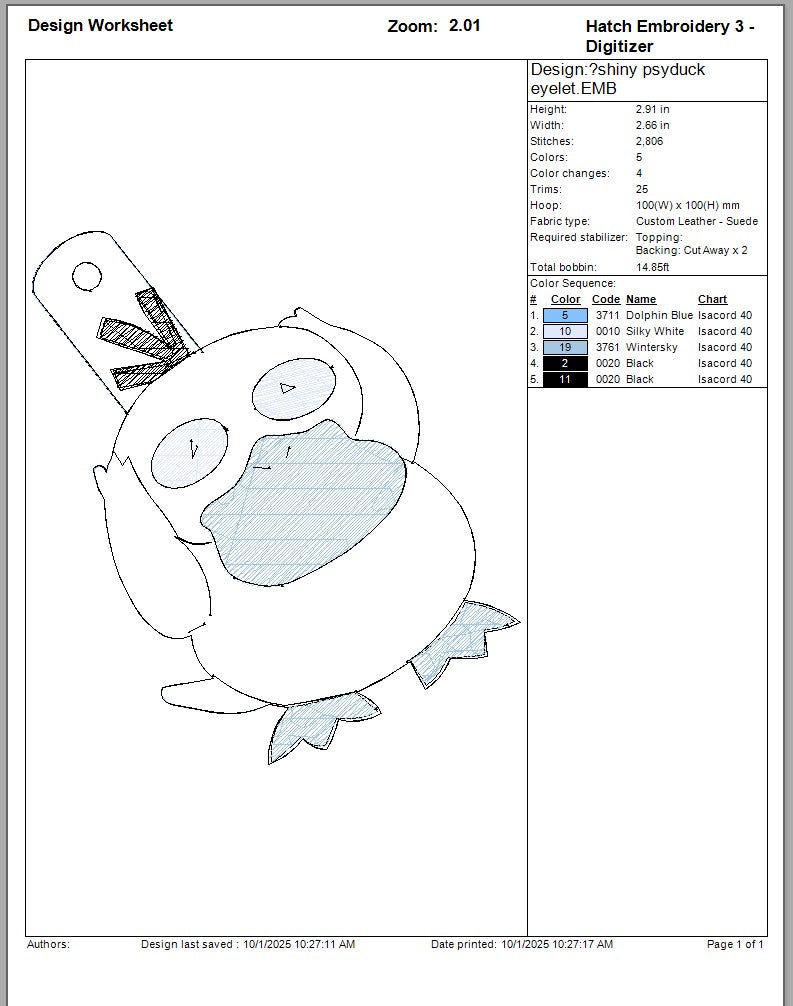Click the Code column header
Viewport: 793px width, 1006px height.
pyautogui.click(x=606, y=299)
